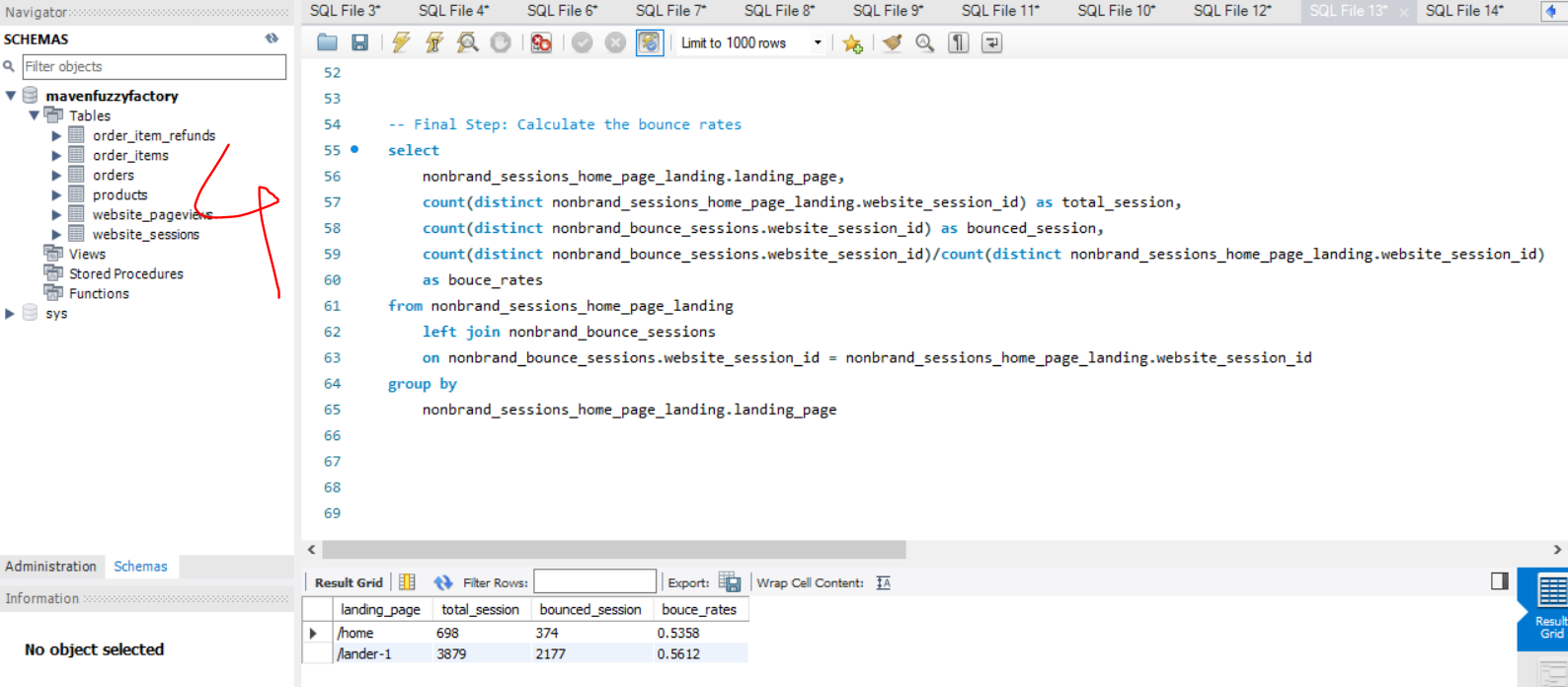
Task: Click the Commit checkmark icon
Action: coord(583,42)
